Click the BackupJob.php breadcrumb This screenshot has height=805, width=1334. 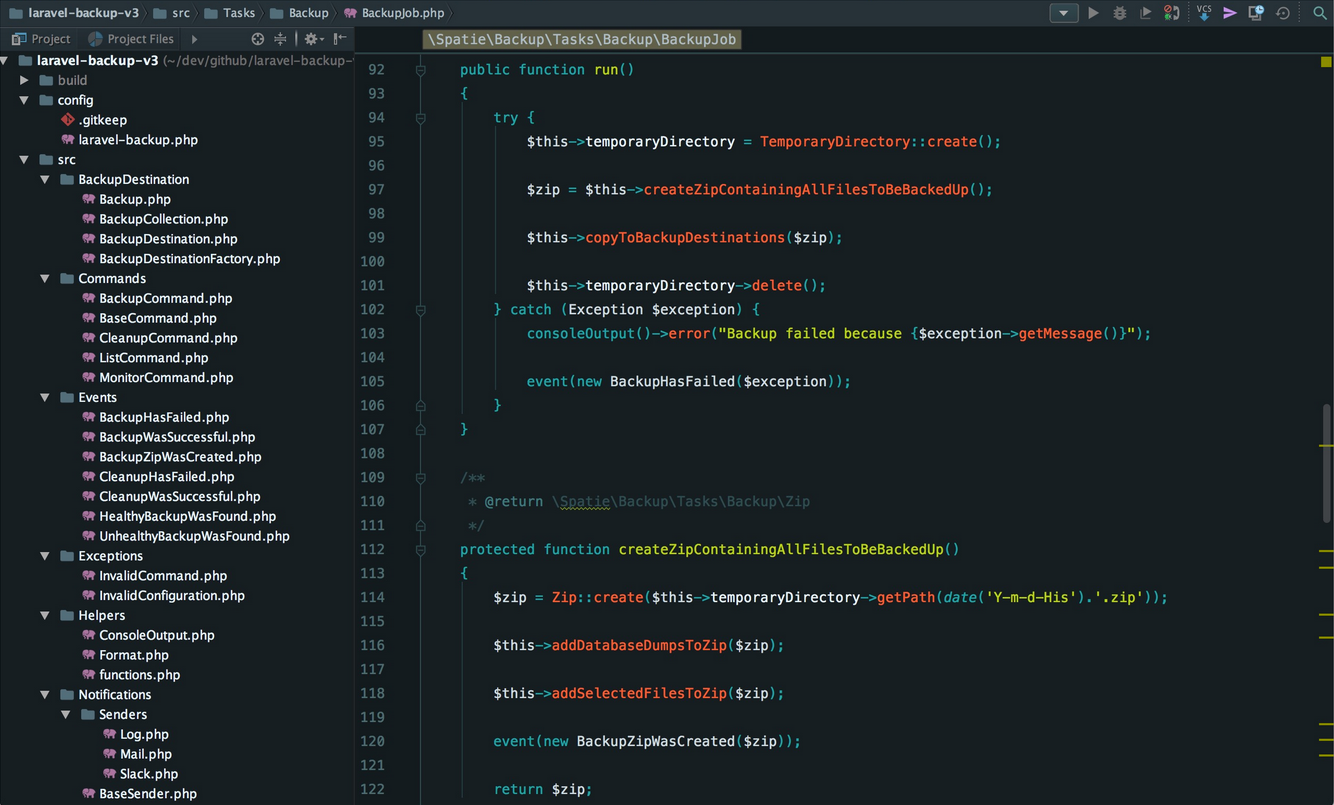coord(394,13)
